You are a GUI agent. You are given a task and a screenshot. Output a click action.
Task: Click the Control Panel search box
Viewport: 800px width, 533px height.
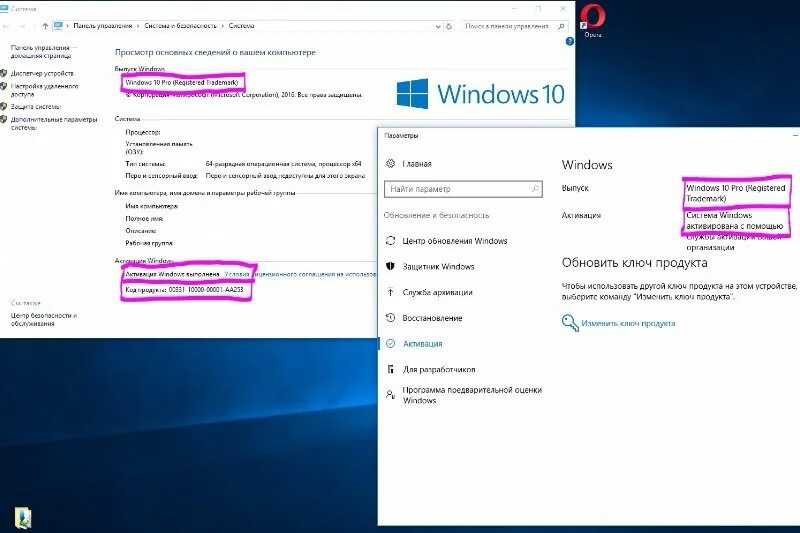click(x=514, y=26)
